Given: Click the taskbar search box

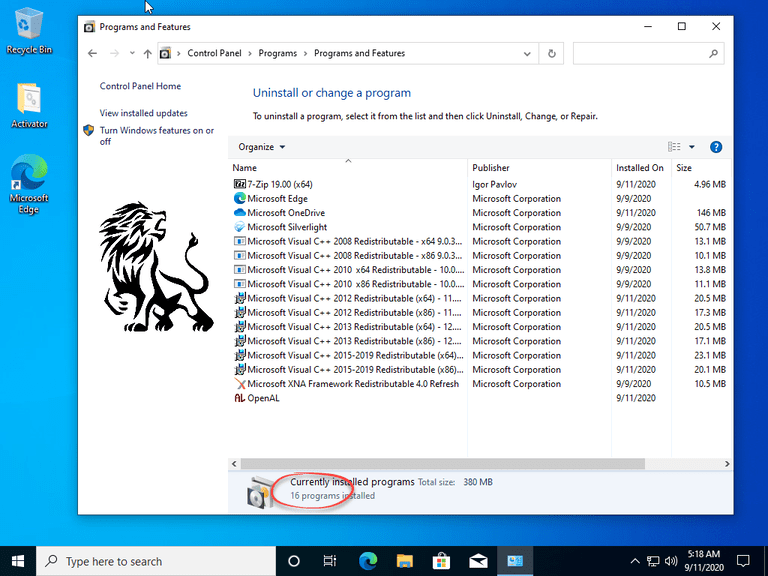Looking at the screenshot, I should pyautogui.click(x=156, y=561).
